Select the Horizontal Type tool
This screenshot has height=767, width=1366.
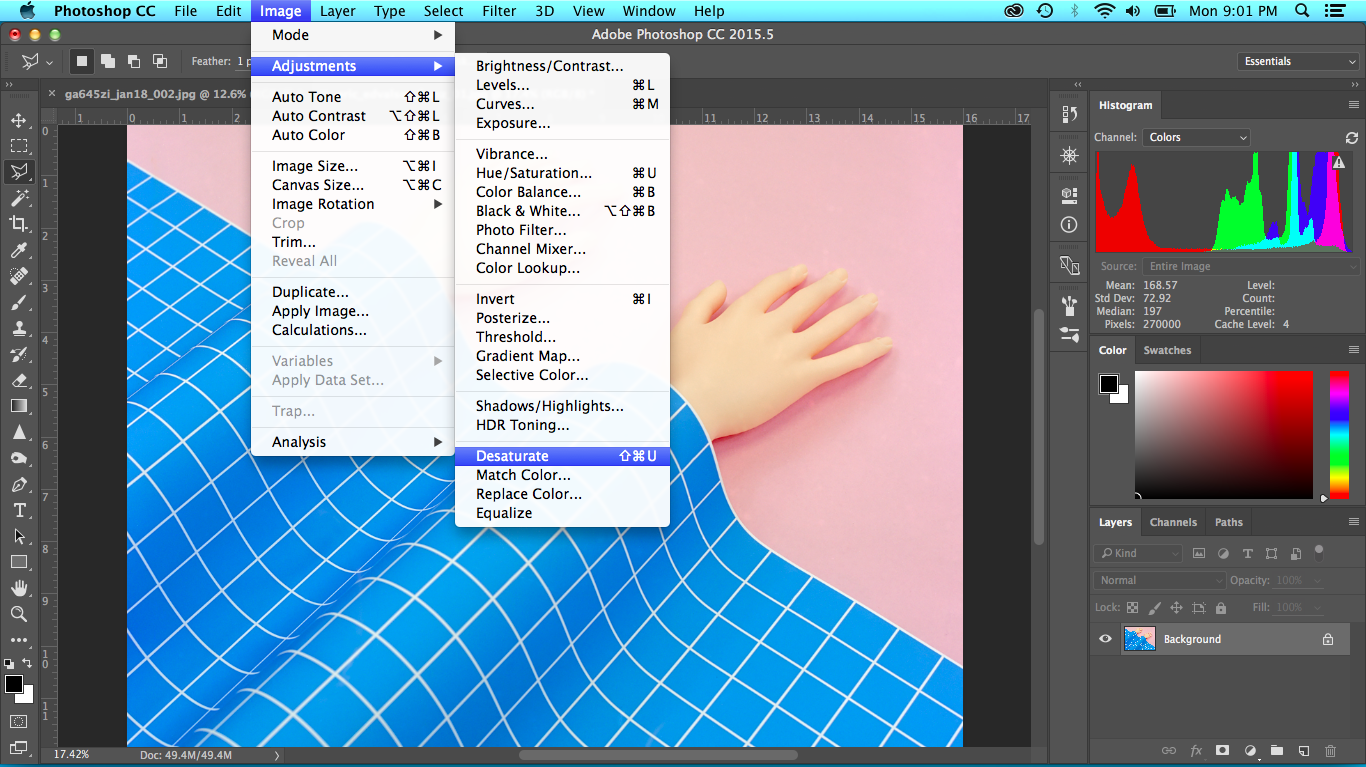[19, 510]
